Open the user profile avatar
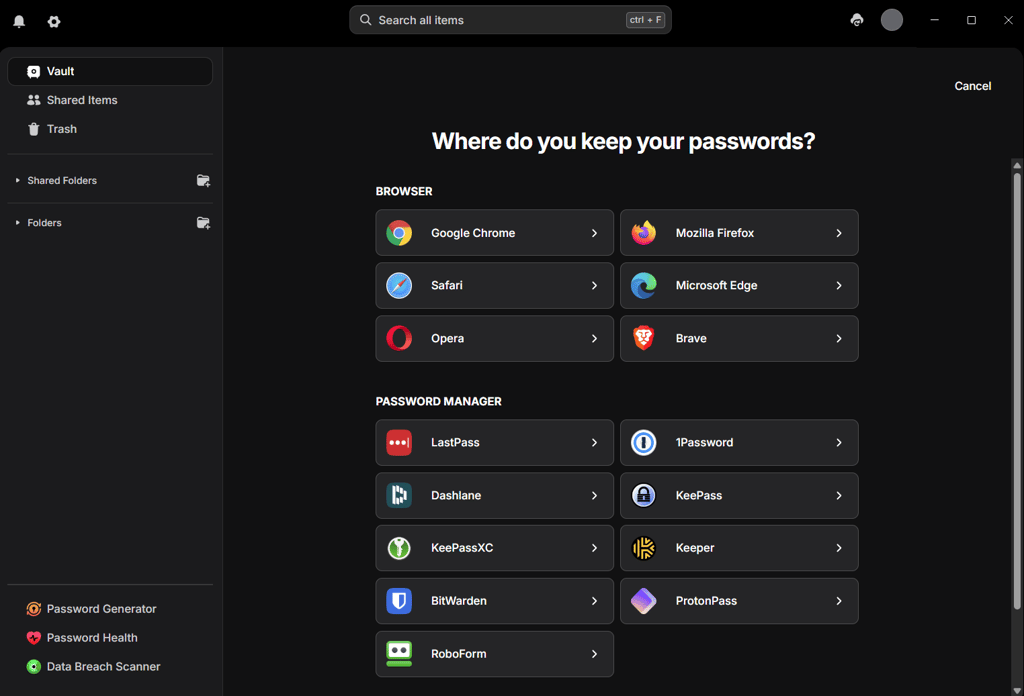Screen dimensions: 1024x696 (891, 20)
